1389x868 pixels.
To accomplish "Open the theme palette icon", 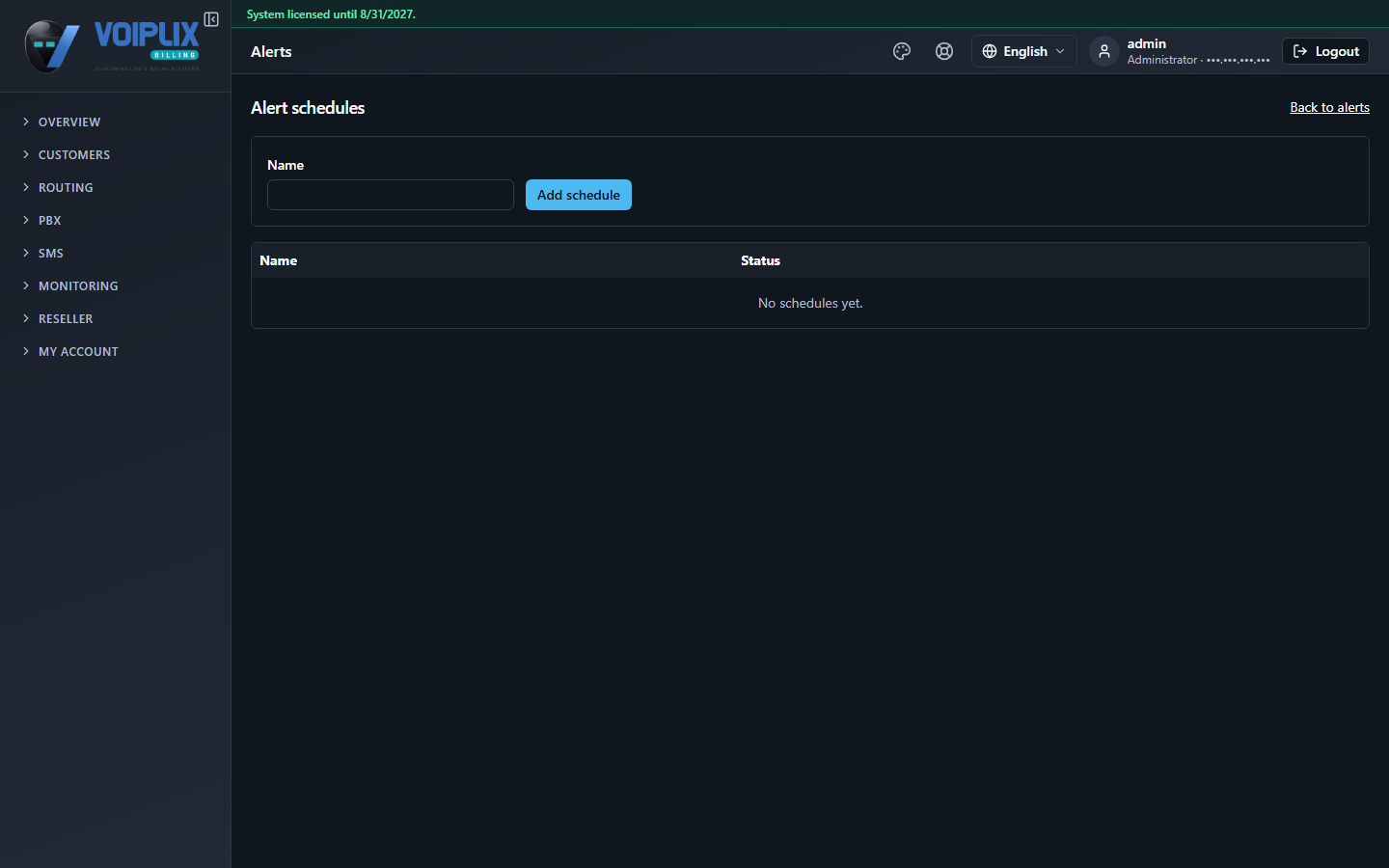I will pyautogui.click(x=902, y=51).
